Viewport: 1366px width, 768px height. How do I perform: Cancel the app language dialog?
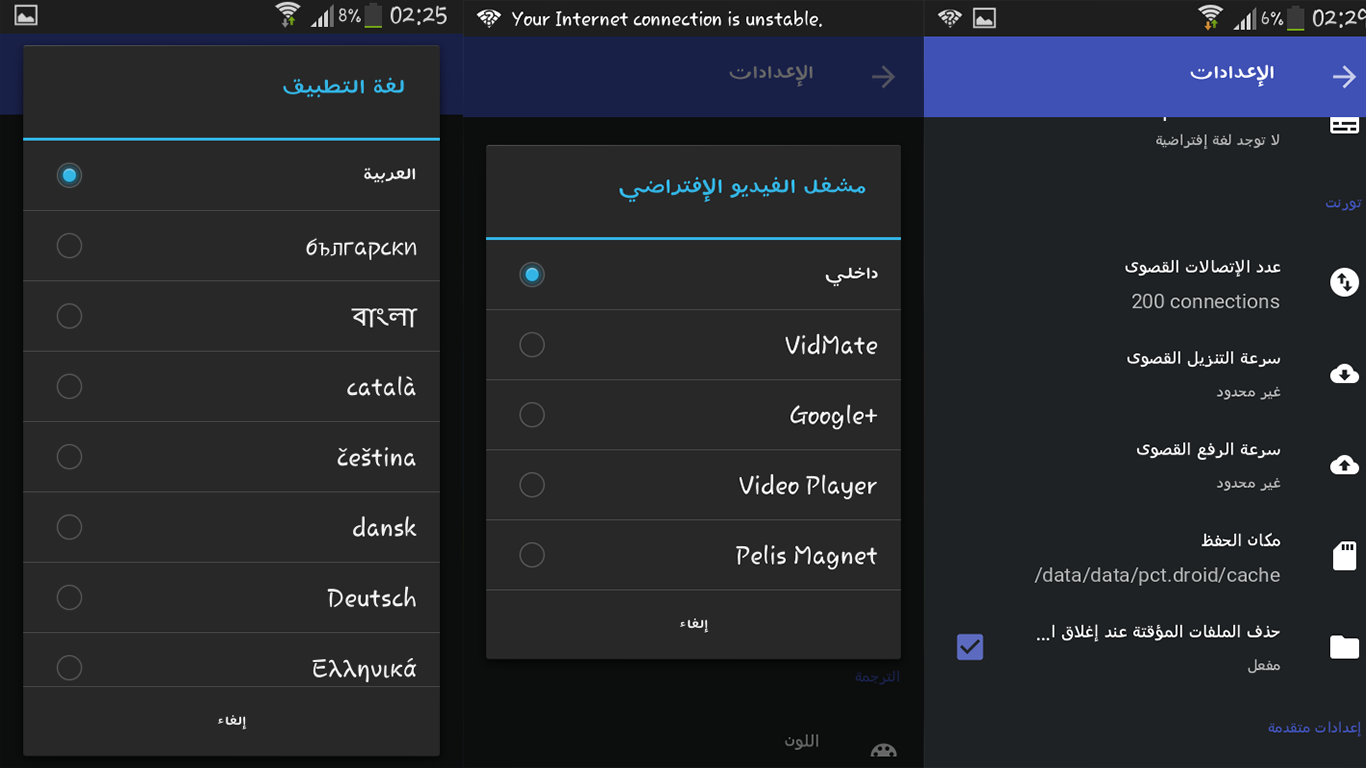(x=232, y=721)
